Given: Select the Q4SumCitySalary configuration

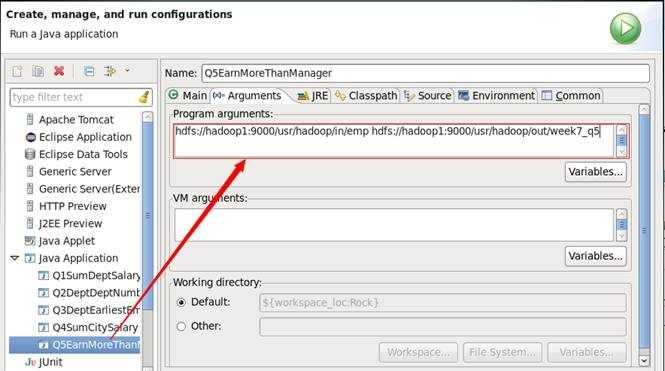Looking at the screenshot, I should coord(95,328).
